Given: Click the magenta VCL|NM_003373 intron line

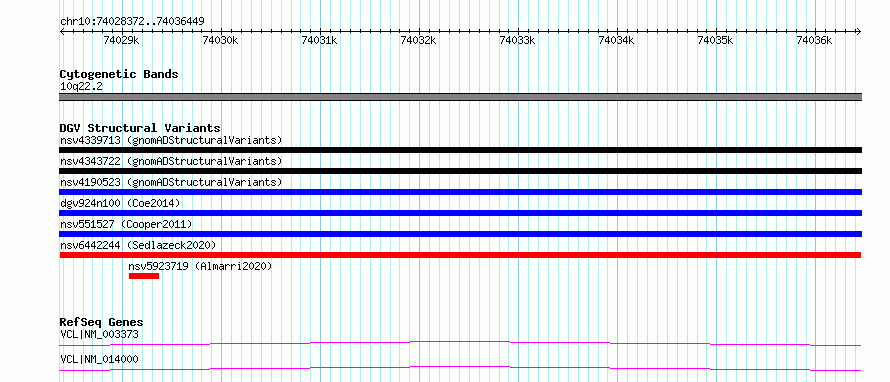Looking at the screenshot, I should [x=460, y=343].
